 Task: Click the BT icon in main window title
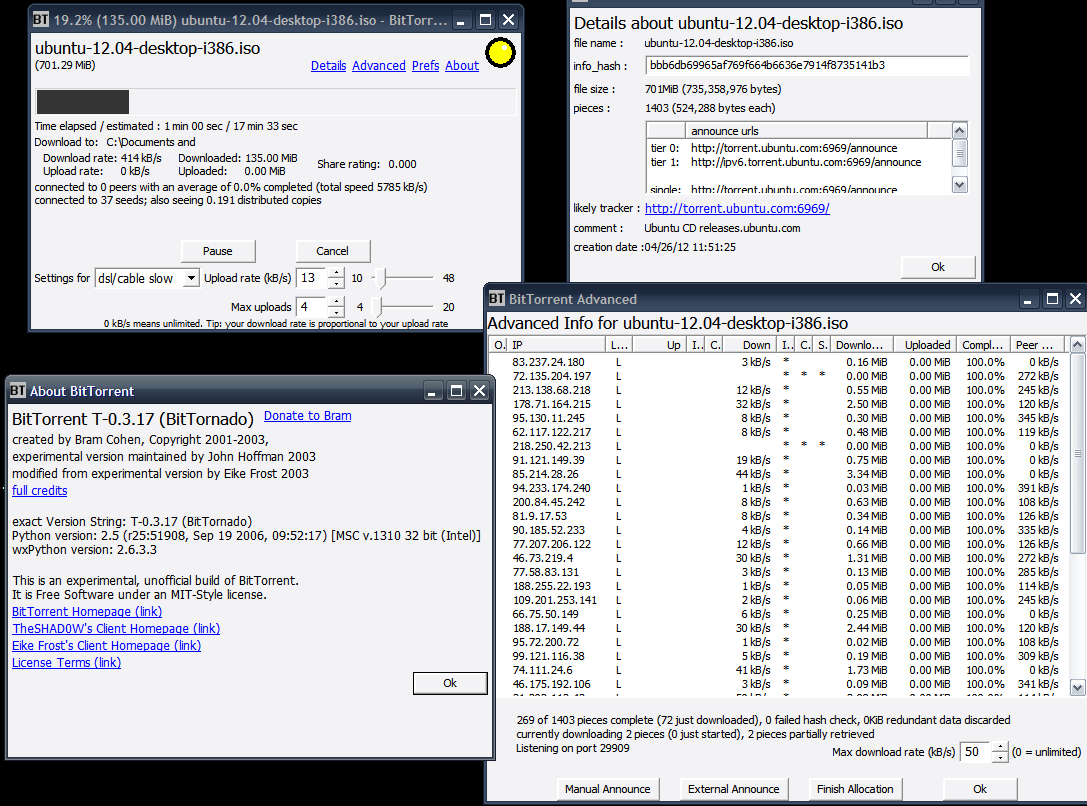click(41, 19)
